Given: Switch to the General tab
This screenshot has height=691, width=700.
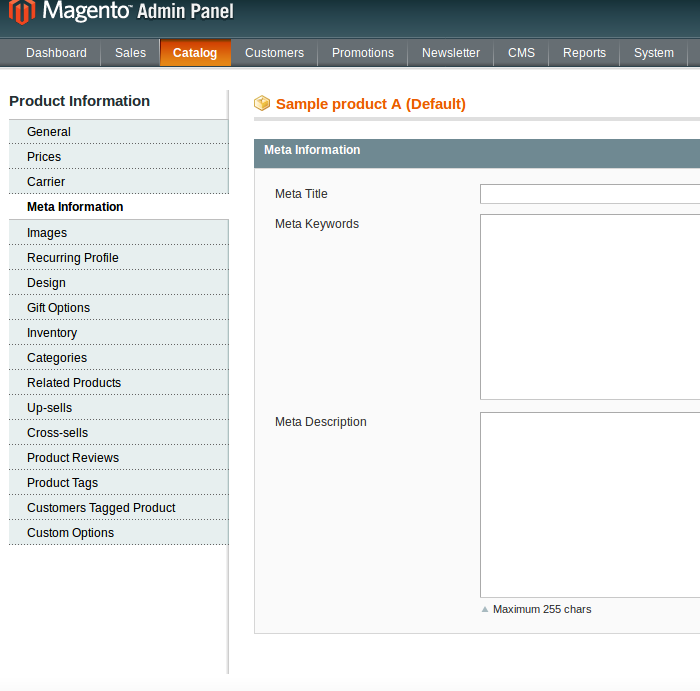Looking at the screenshot, I should (x=49, y=132).
